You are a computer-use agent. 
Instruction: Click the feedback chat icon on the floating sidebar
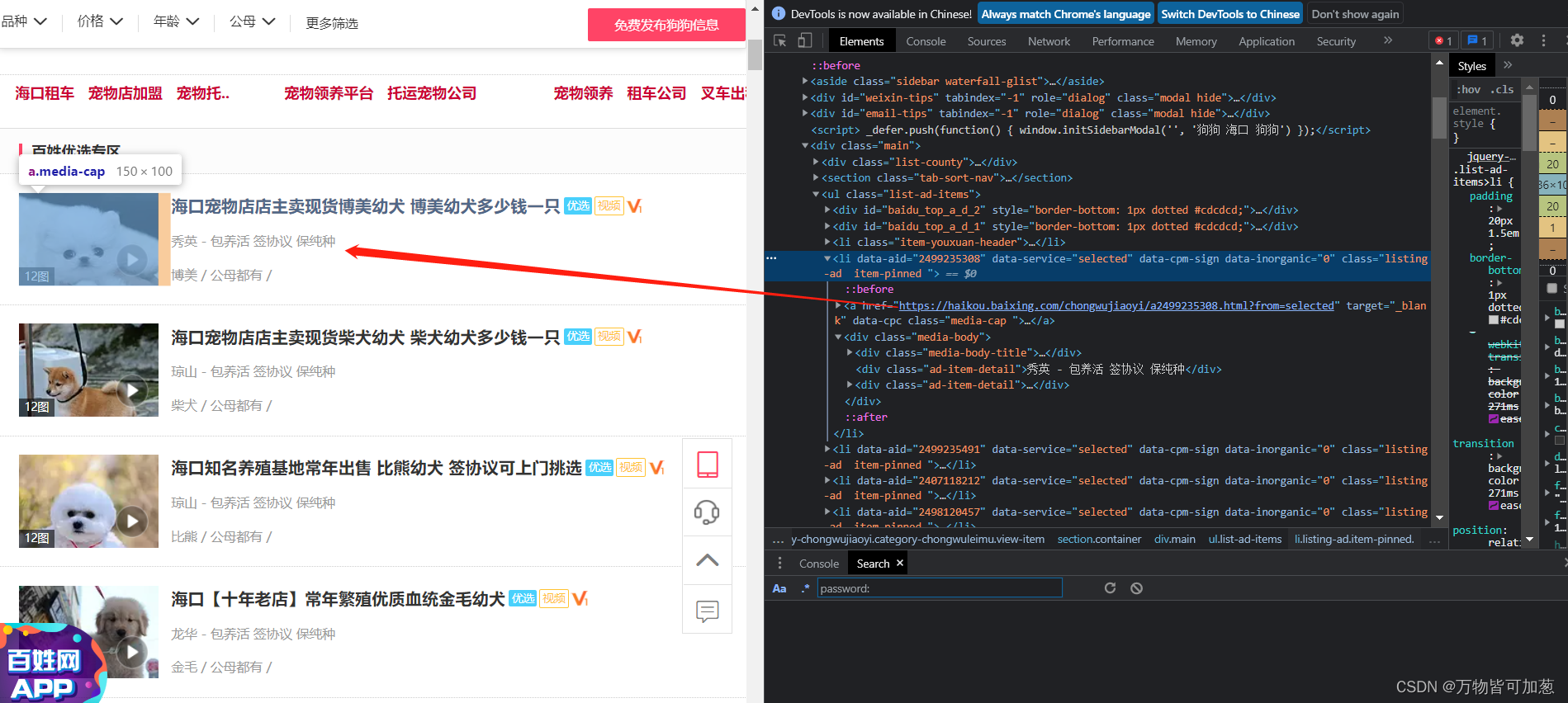pyautogui.click(x=708, y=611)
